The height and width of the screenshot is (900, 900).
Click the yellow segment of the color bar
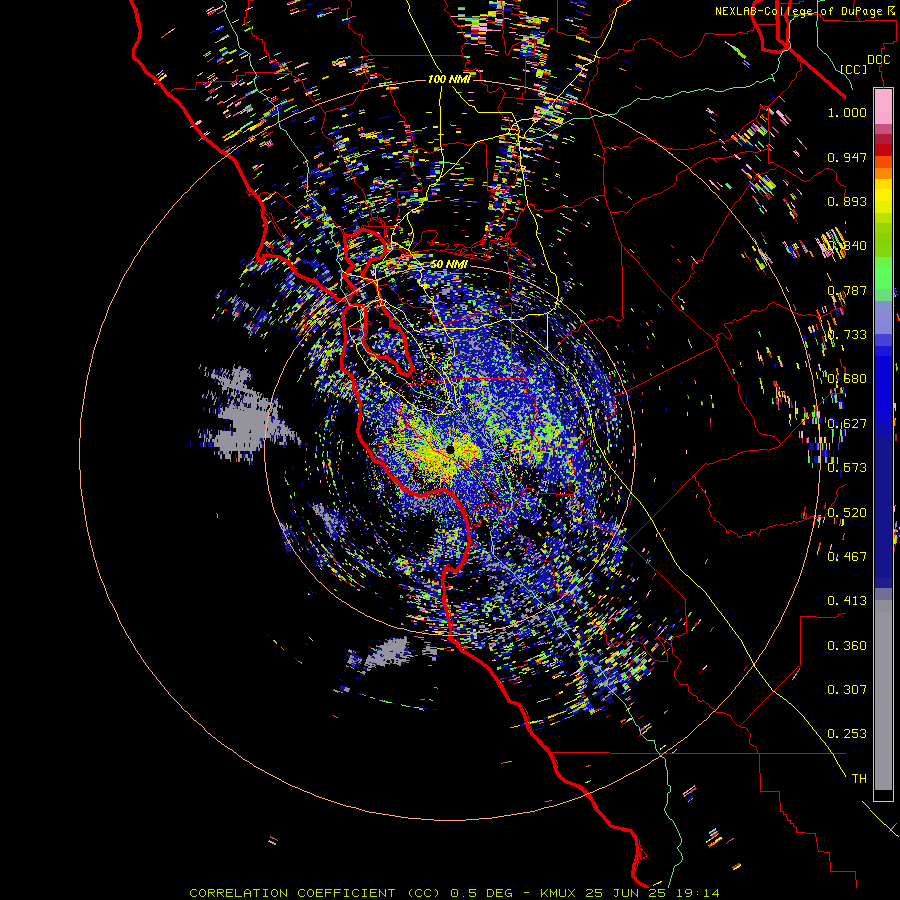883,196
